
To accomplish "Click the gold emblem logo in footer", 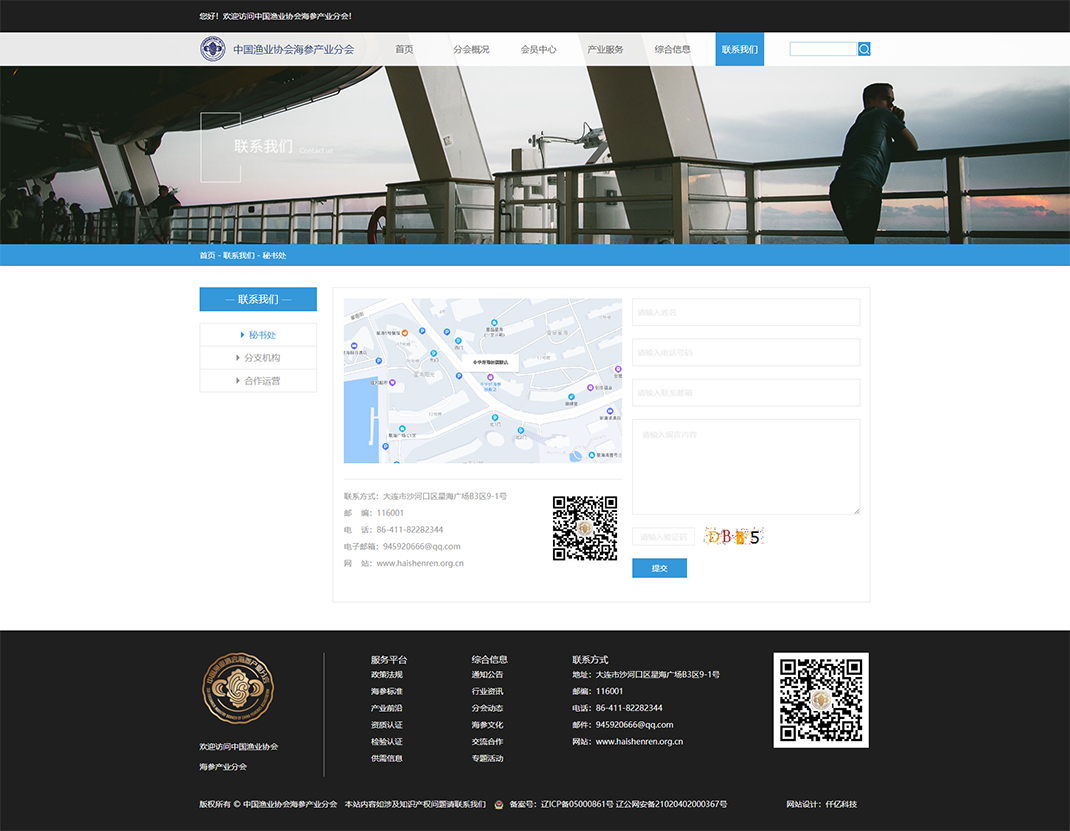I will (238, 689).
